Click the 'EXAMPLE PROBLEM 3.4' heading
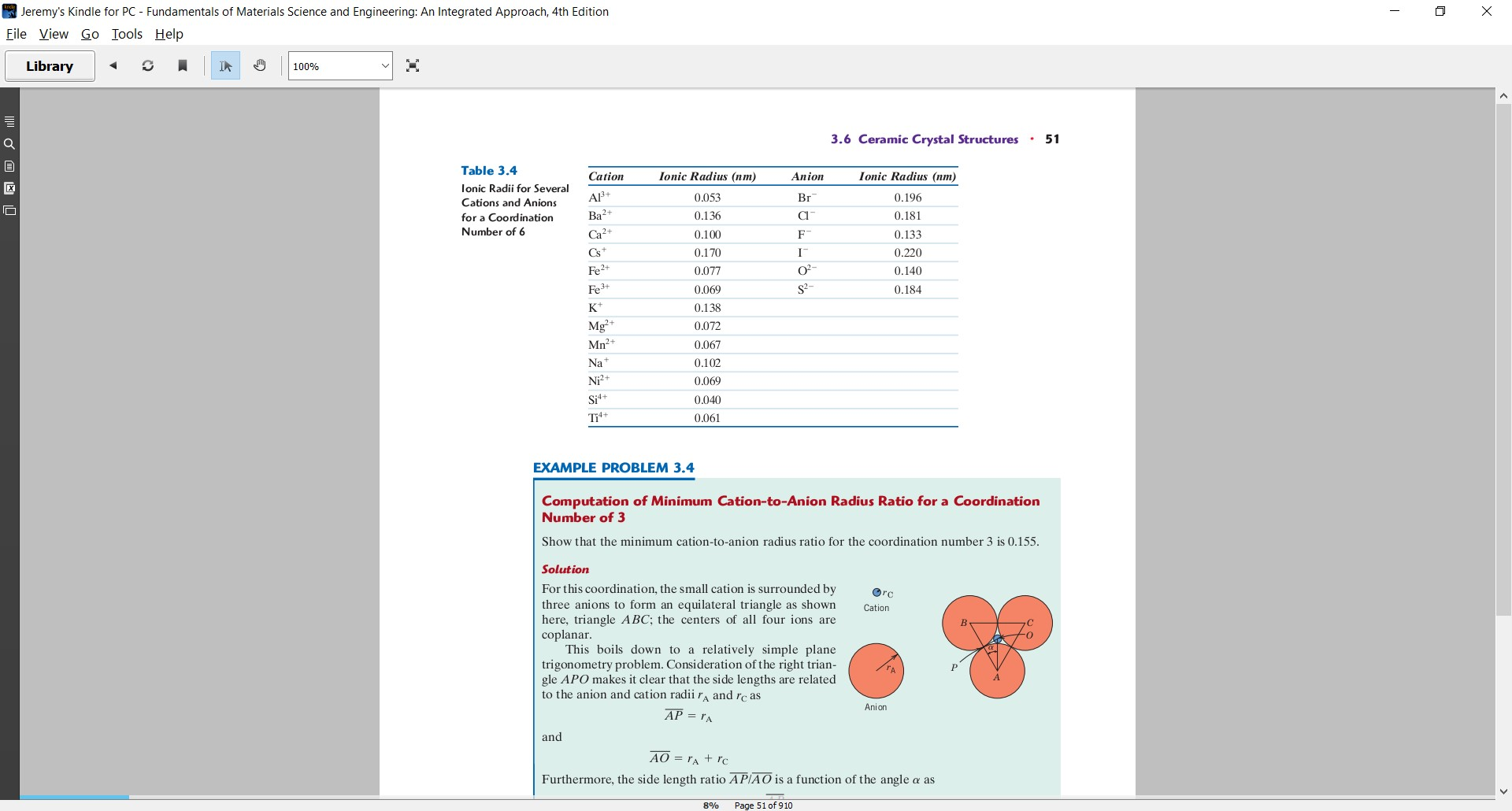 point(613,468)
